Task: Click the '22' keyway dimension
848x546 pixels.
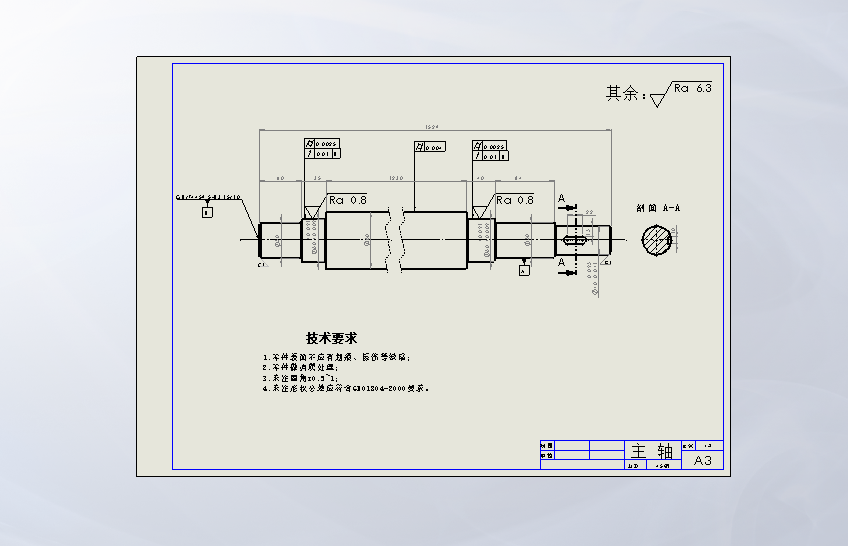Action: [x=589, y=212]
